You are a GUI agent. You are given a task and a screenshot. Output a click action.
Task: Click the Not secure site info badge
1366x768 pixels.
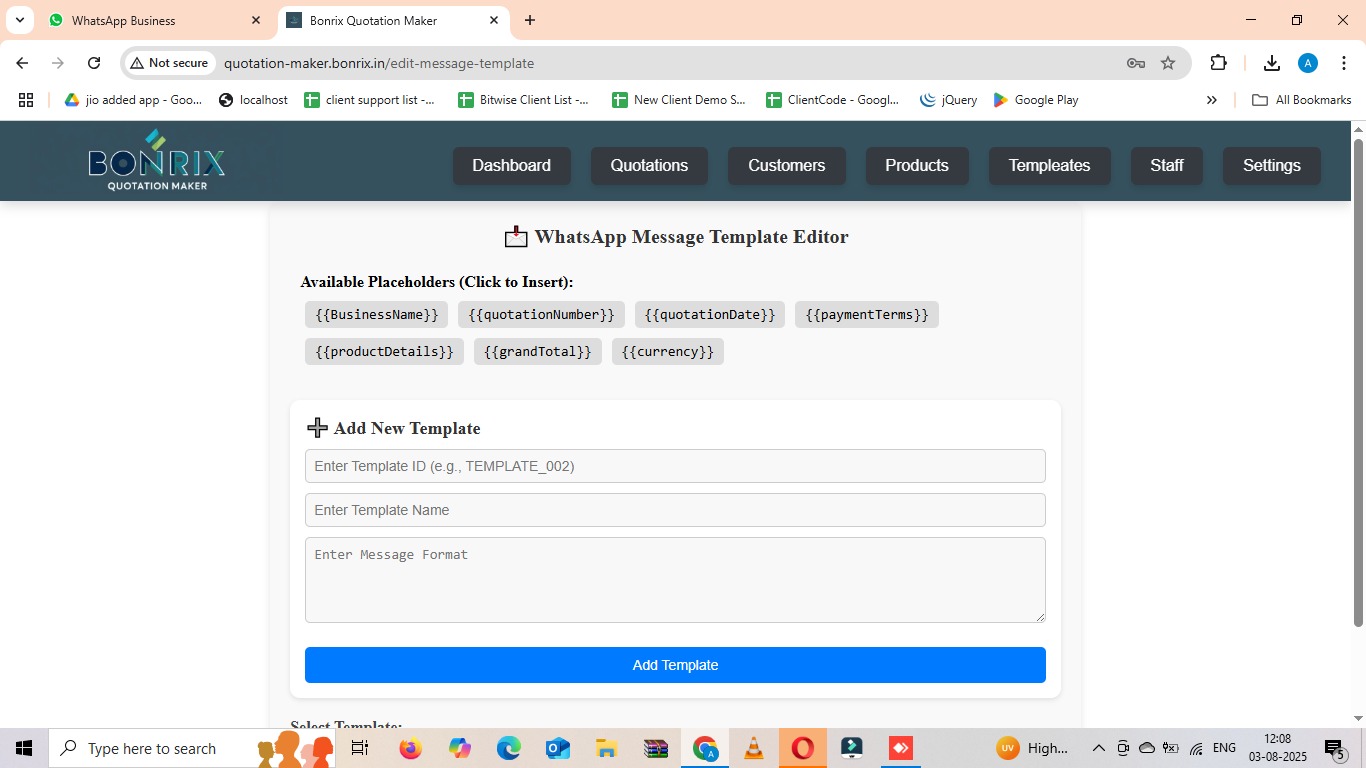[169, 63]
